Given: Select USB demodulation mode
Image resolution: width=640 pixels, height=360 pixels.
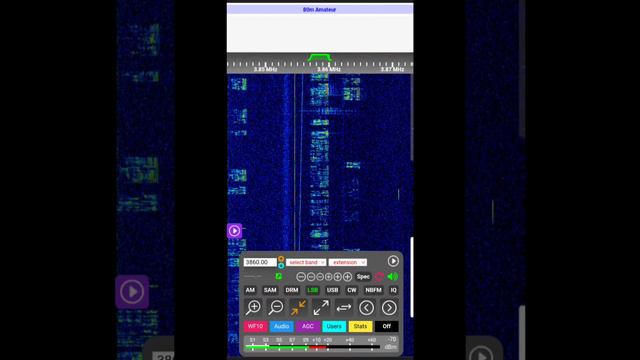Looking at the screenshot, I should tap(332, 290).
